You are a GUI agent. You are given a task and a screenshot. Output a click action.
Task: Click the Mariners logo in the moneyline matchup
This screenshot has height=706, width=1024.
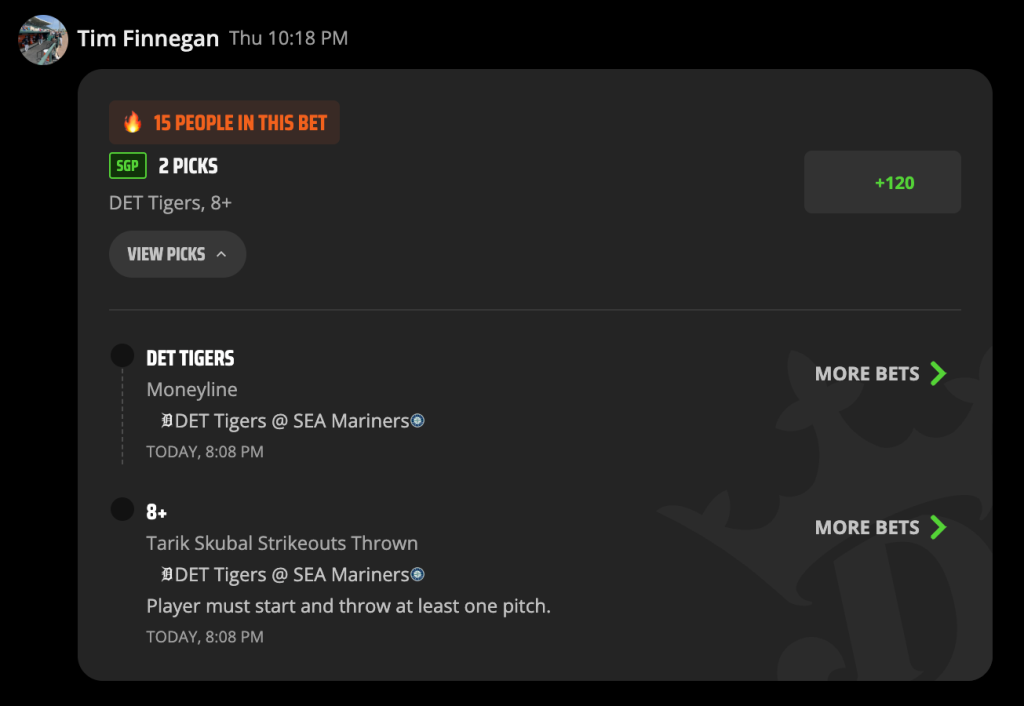(x=417, y=421)
